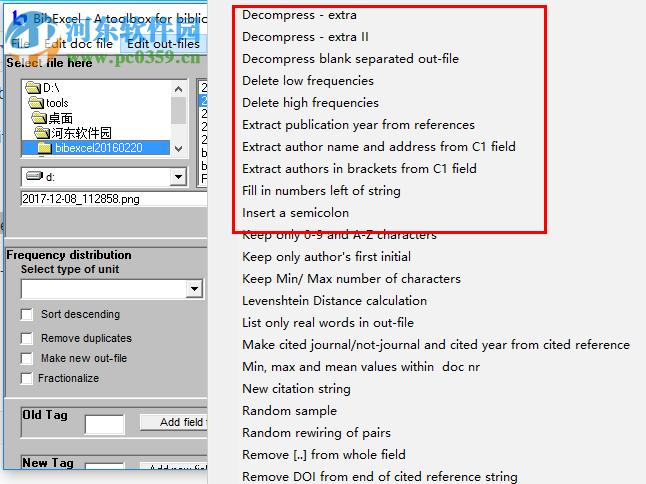Select the 'Decompress - extra' menu entry

(299, 15)
